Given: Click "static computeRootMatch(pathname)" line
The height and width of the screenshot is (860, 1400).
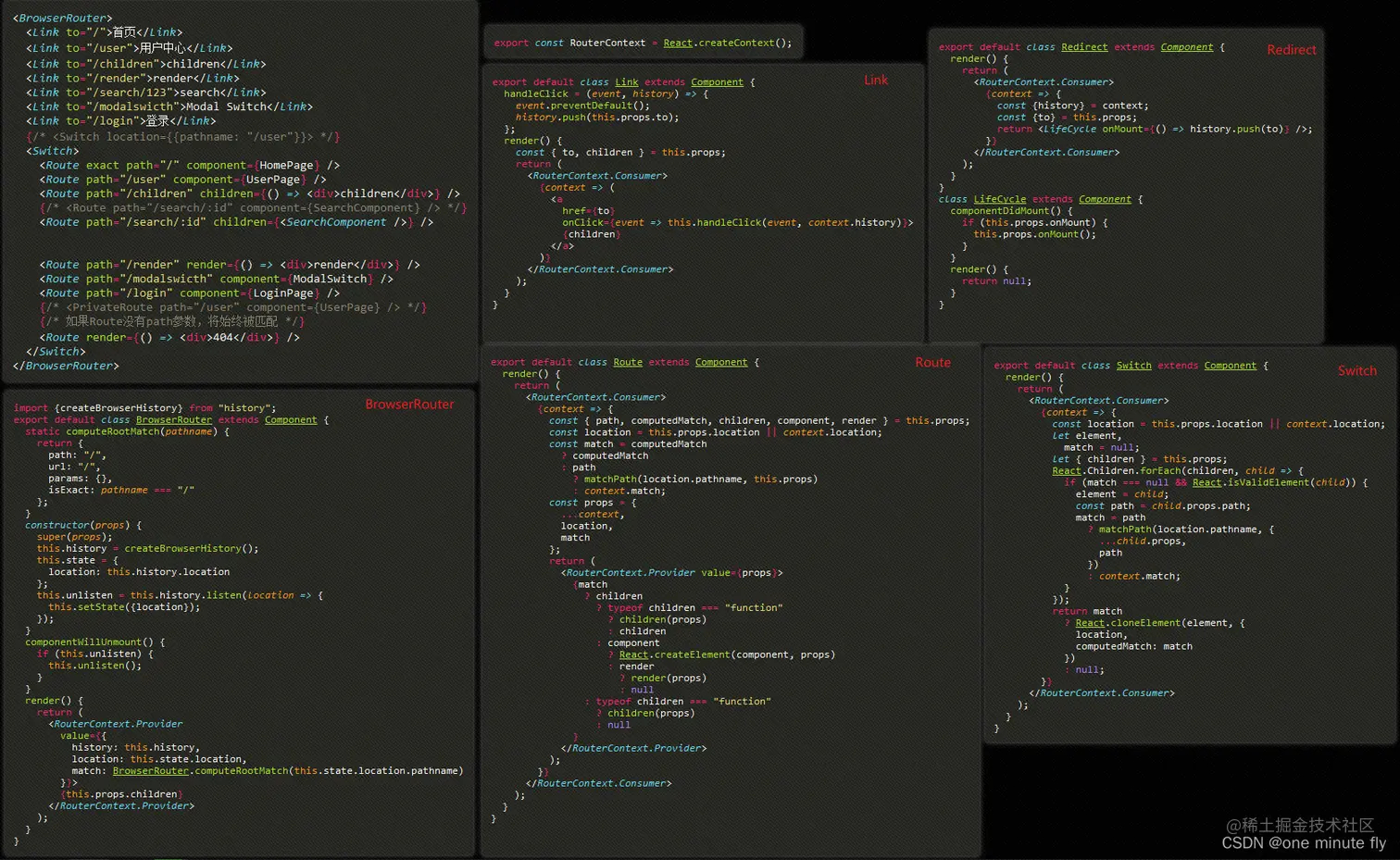Looking at the screenshot, I should tap(127, 431).
